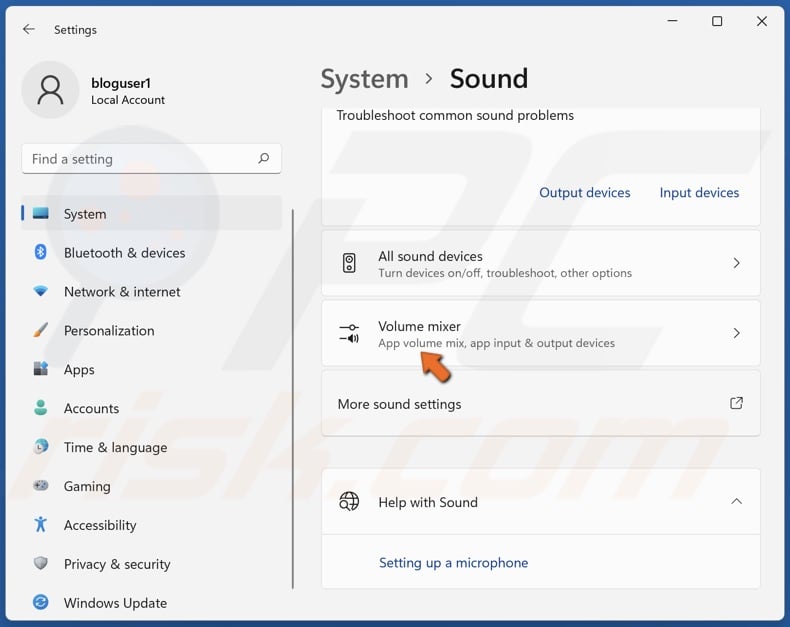Open System category in sidebar
790x627 pixels.
point(151,214)
